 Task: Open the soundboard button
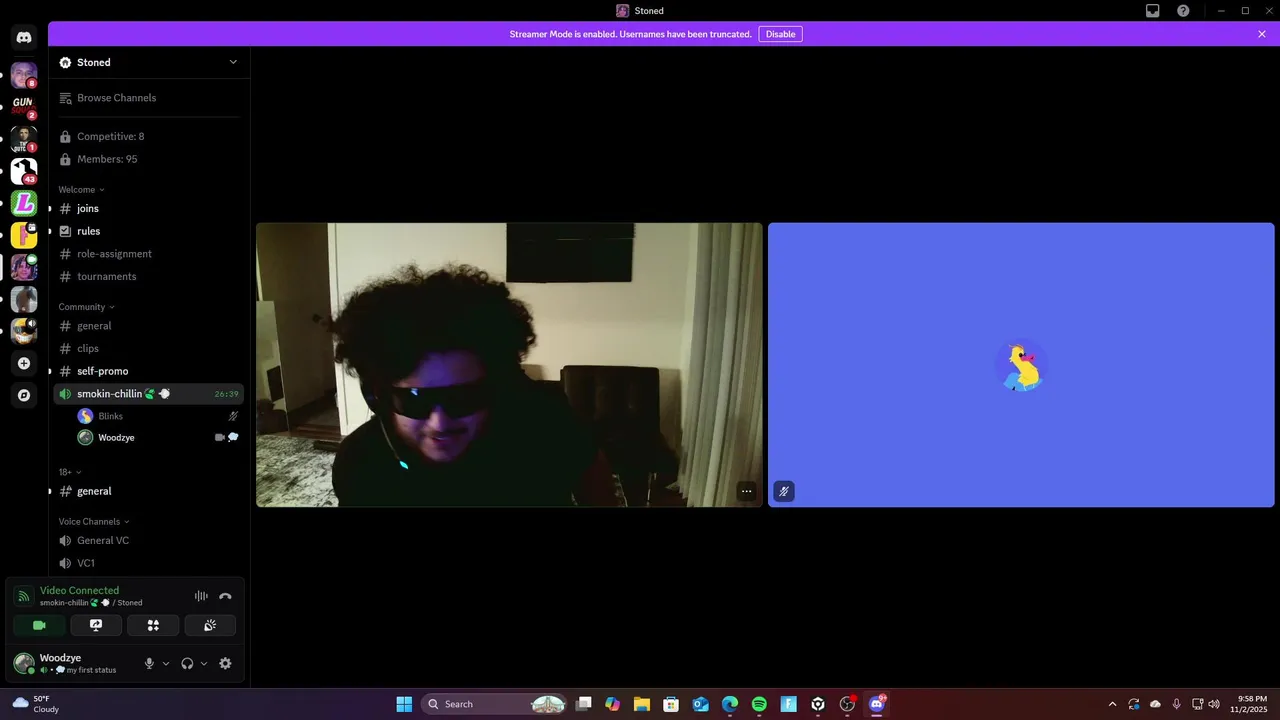coord(210,625)
